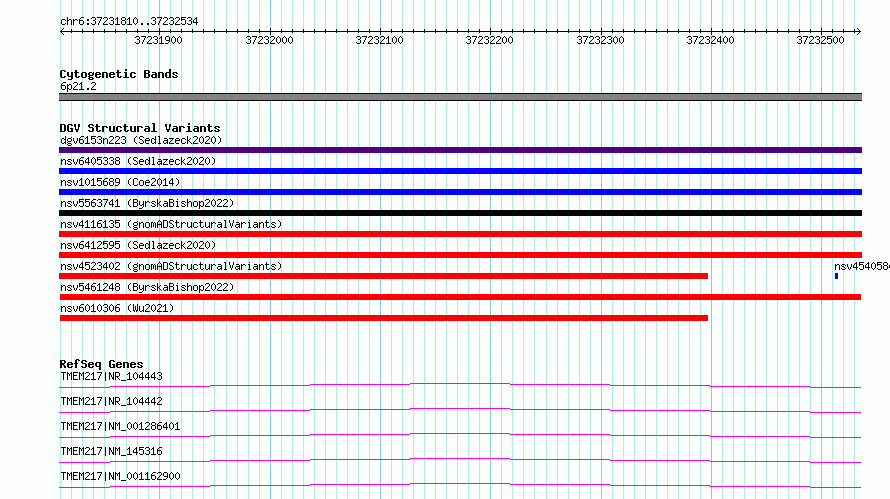Click the TMEM217|NM_145316 transcript label
The height and width of the screenshot is (499, 890).
(111, 451)
